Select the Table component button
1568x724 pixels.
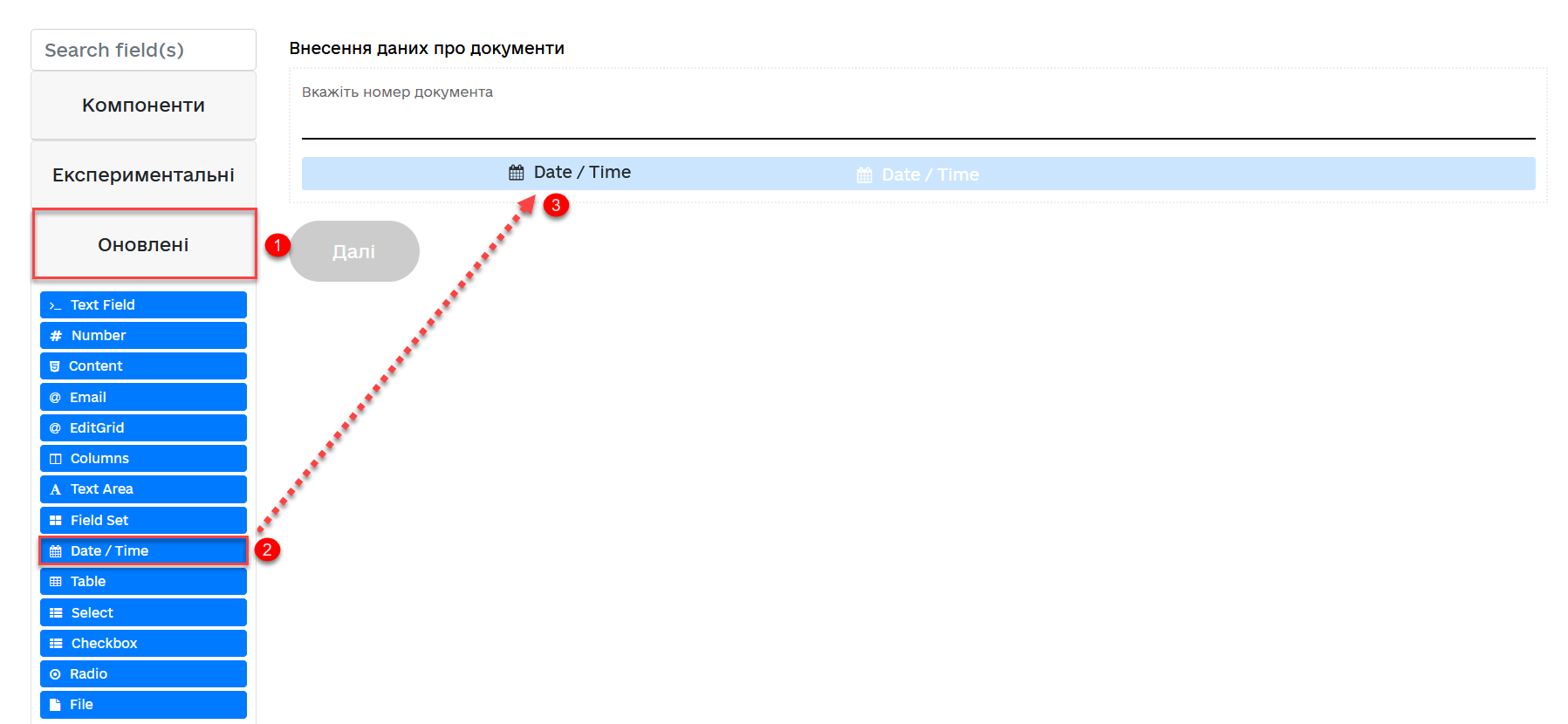(143, 582)
